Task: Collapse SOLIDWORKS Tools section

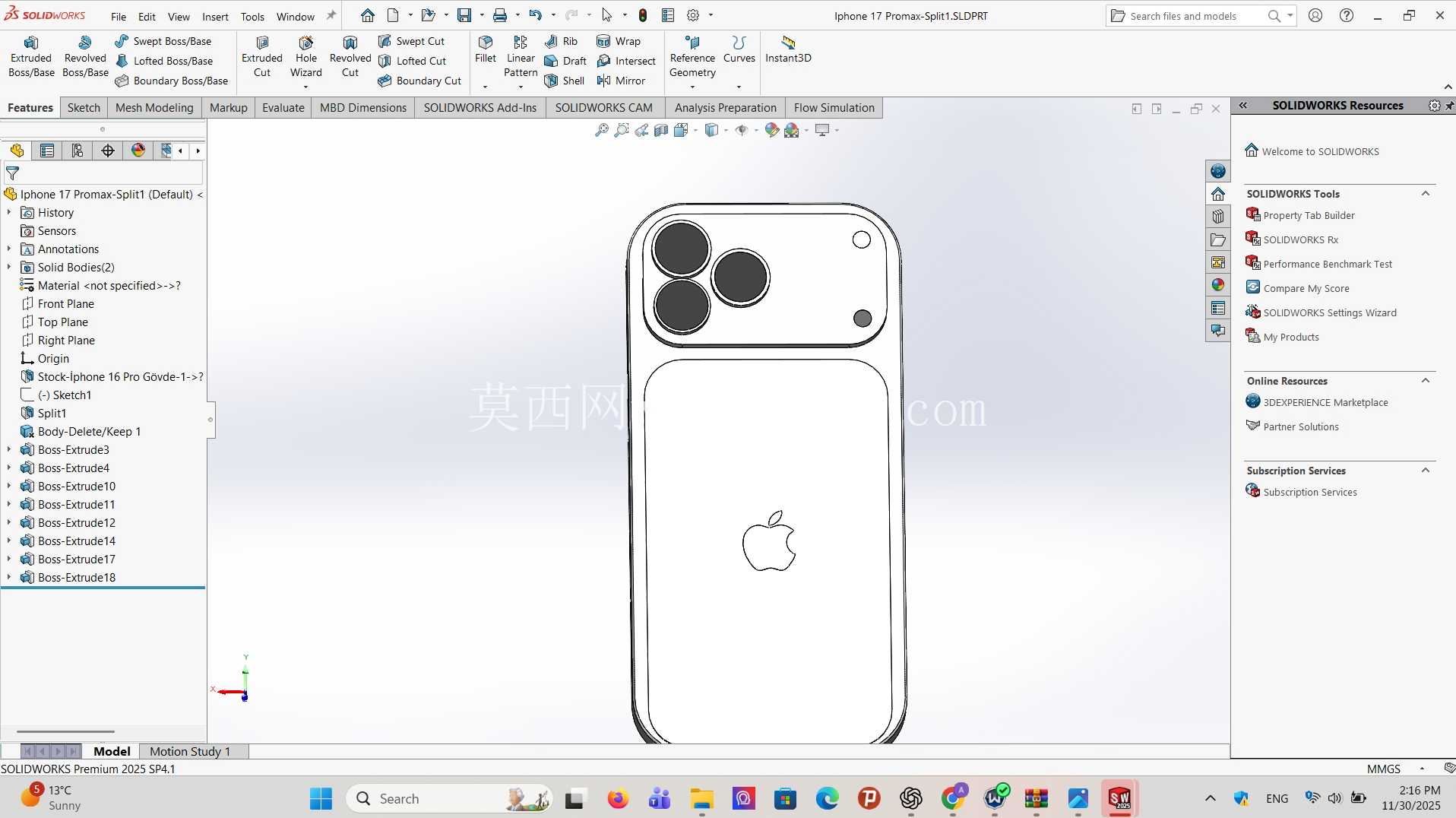Action: pos(1426,194)
